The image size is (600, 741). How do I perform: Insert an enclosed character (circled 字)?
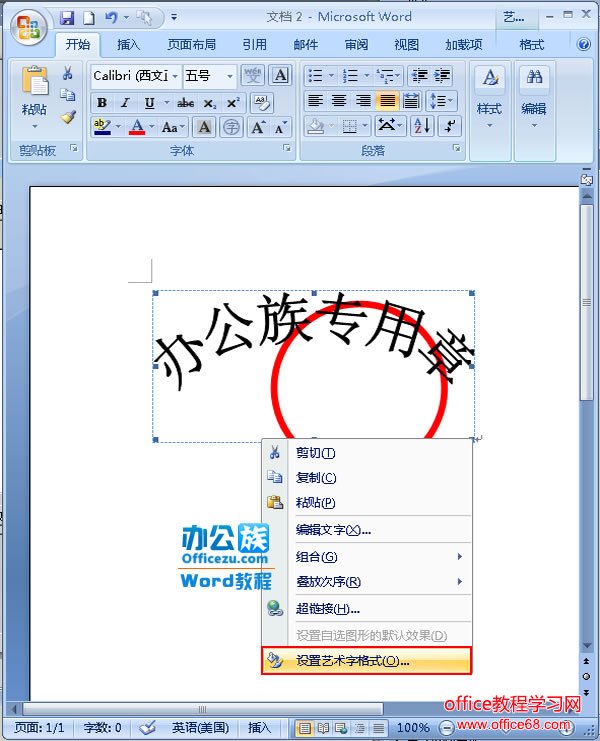click(231, 127)
